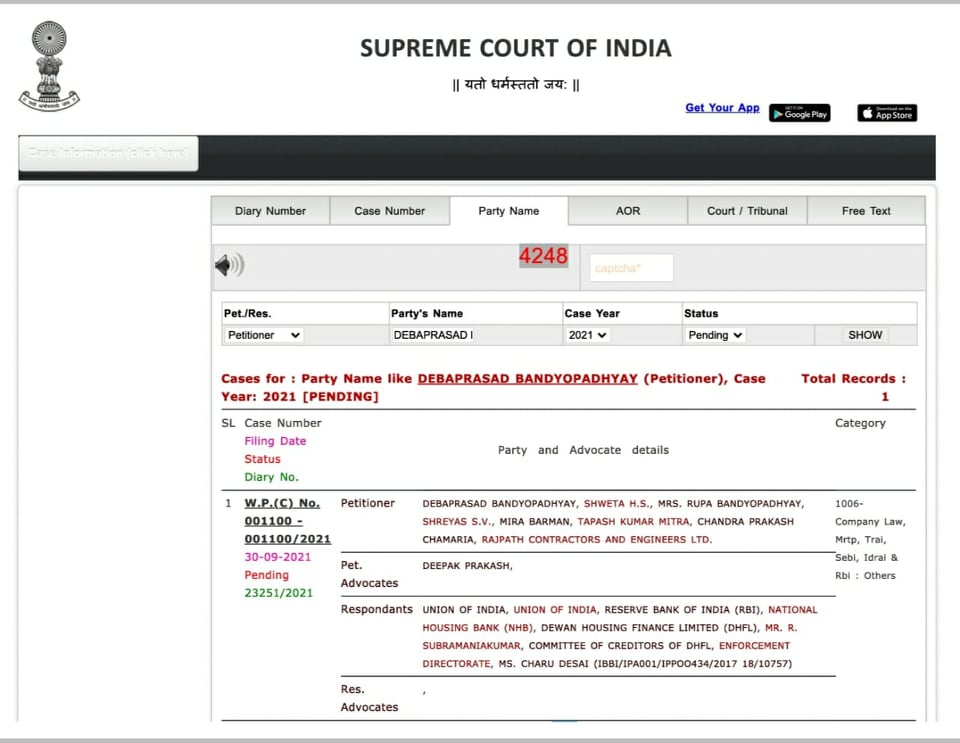The height and width of the screenshot is (743, 960).
Task: Go to the AOR tab
Action: 628,211
